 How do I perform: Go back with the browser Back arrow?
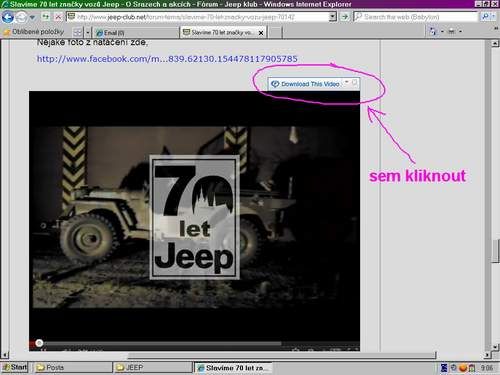pos(8,17)
